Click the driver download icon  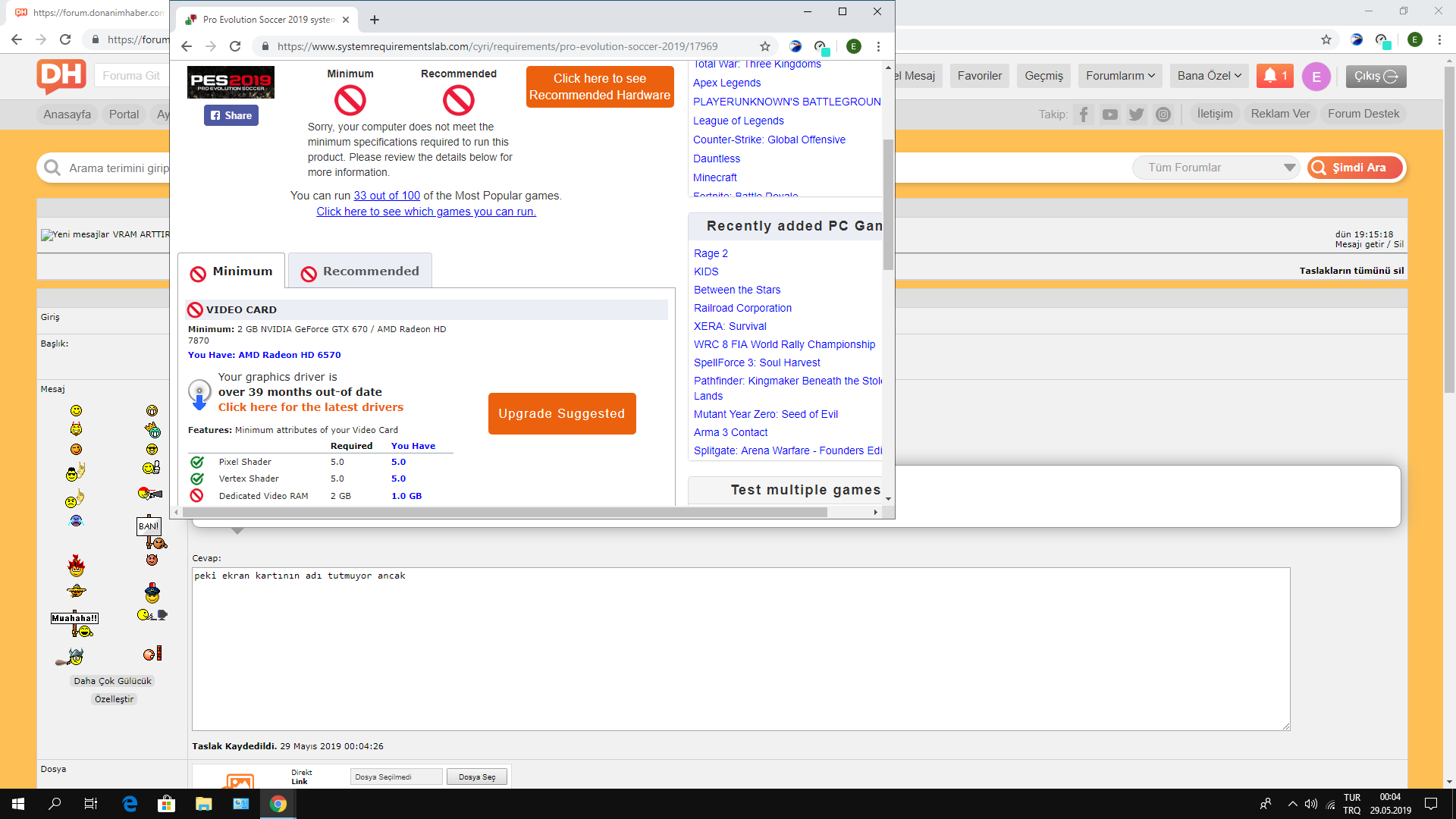point(199,394)
